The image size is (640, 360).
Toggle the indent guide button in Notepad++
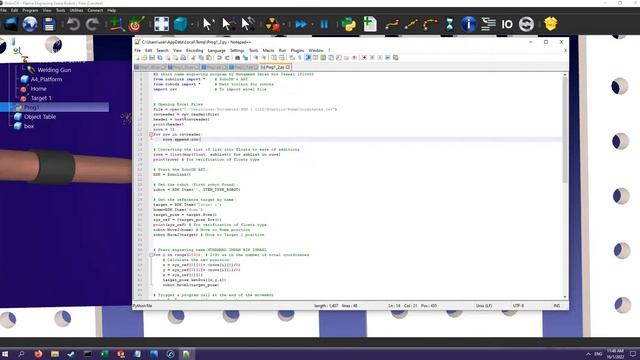[x=308, y=58]
